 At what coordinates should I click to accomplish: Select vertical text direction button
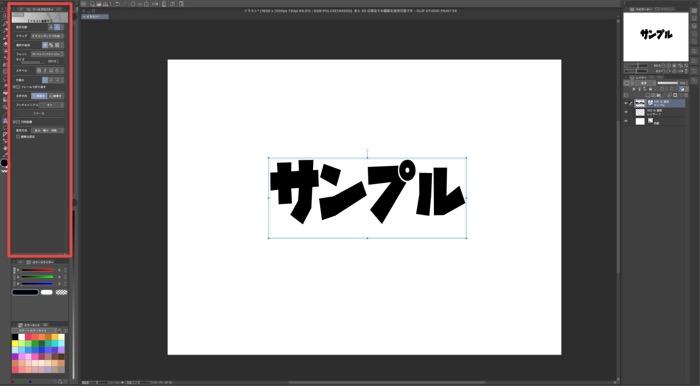[55, 96]
